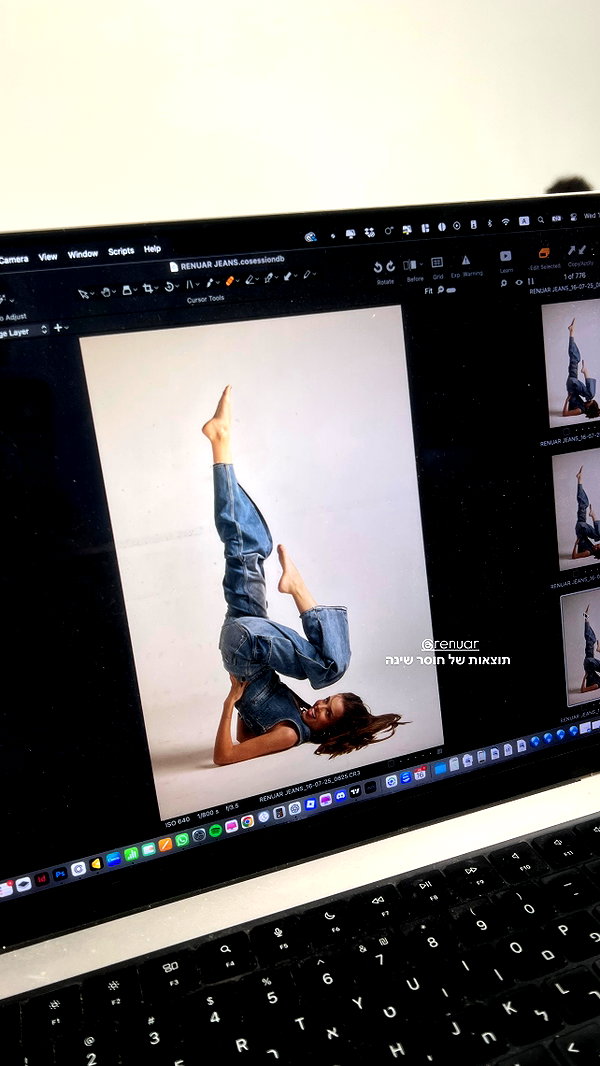
Task: Select the Crop cursor tool
Action: tap(147, 288)
